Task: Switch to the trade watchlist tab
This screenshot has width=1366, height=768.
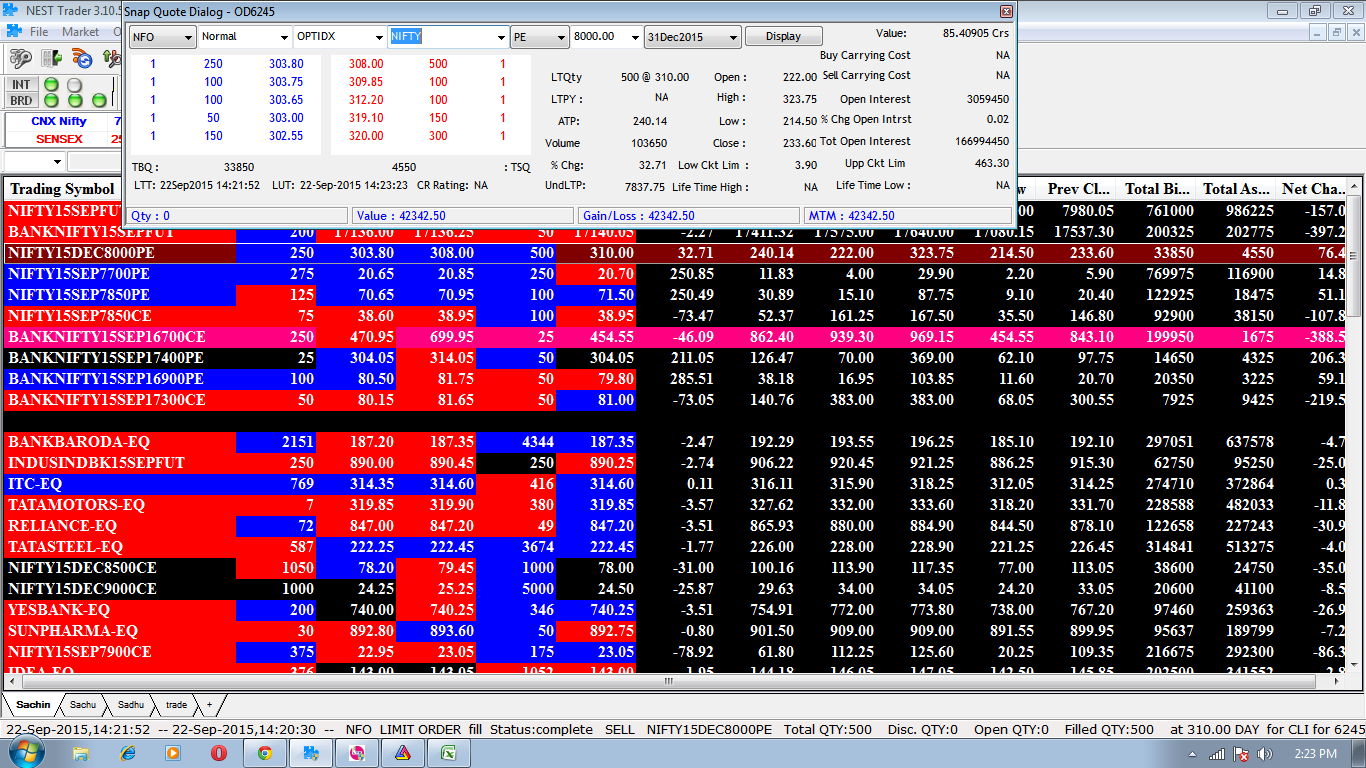Action: pyautogui.click(x=176, y=705)
